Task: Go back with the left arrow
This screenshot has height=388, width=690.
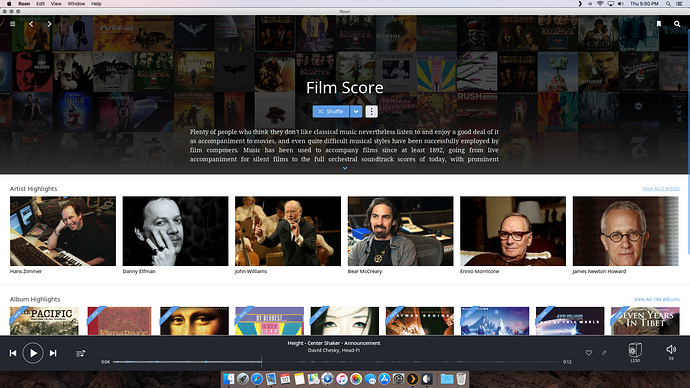Action: click(x=31, y=24)
